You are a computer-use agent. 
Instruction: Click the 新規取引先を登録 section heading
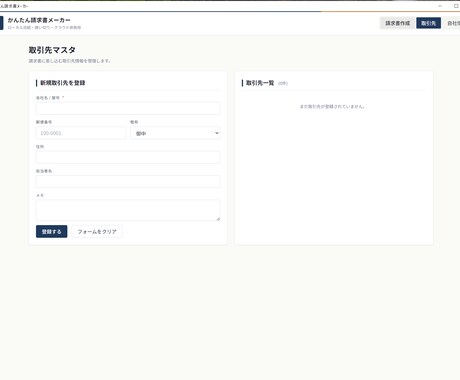click(63, 83)
